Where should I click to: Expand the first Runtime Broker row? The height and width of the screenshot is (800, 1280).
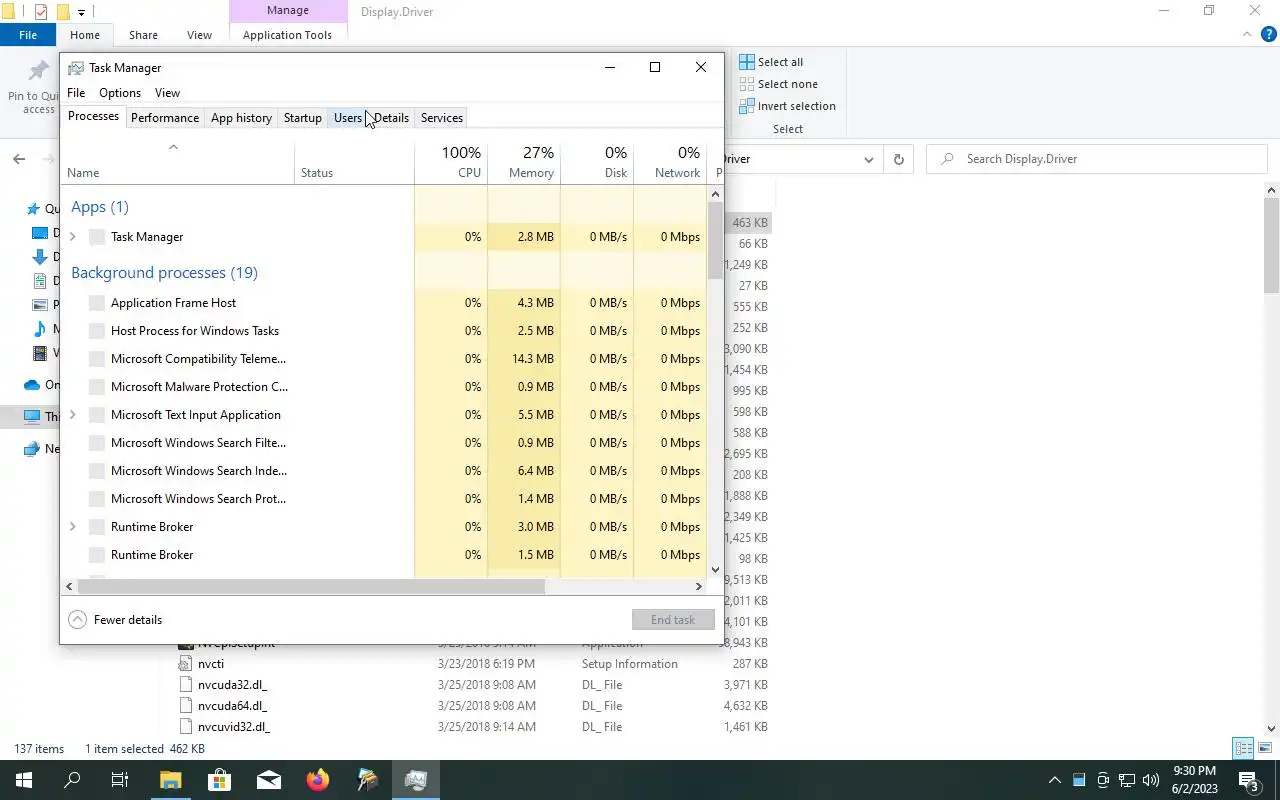click(x=72, y=527)
